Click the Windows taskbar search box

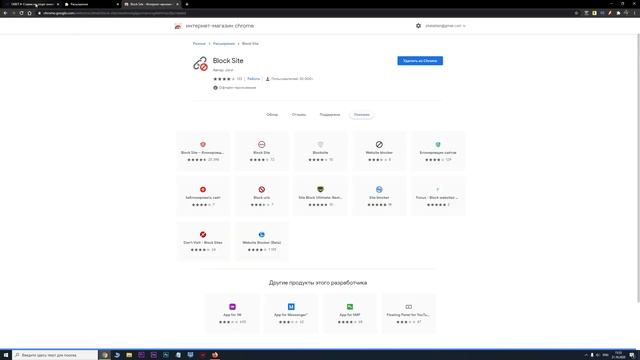point(55,355)
